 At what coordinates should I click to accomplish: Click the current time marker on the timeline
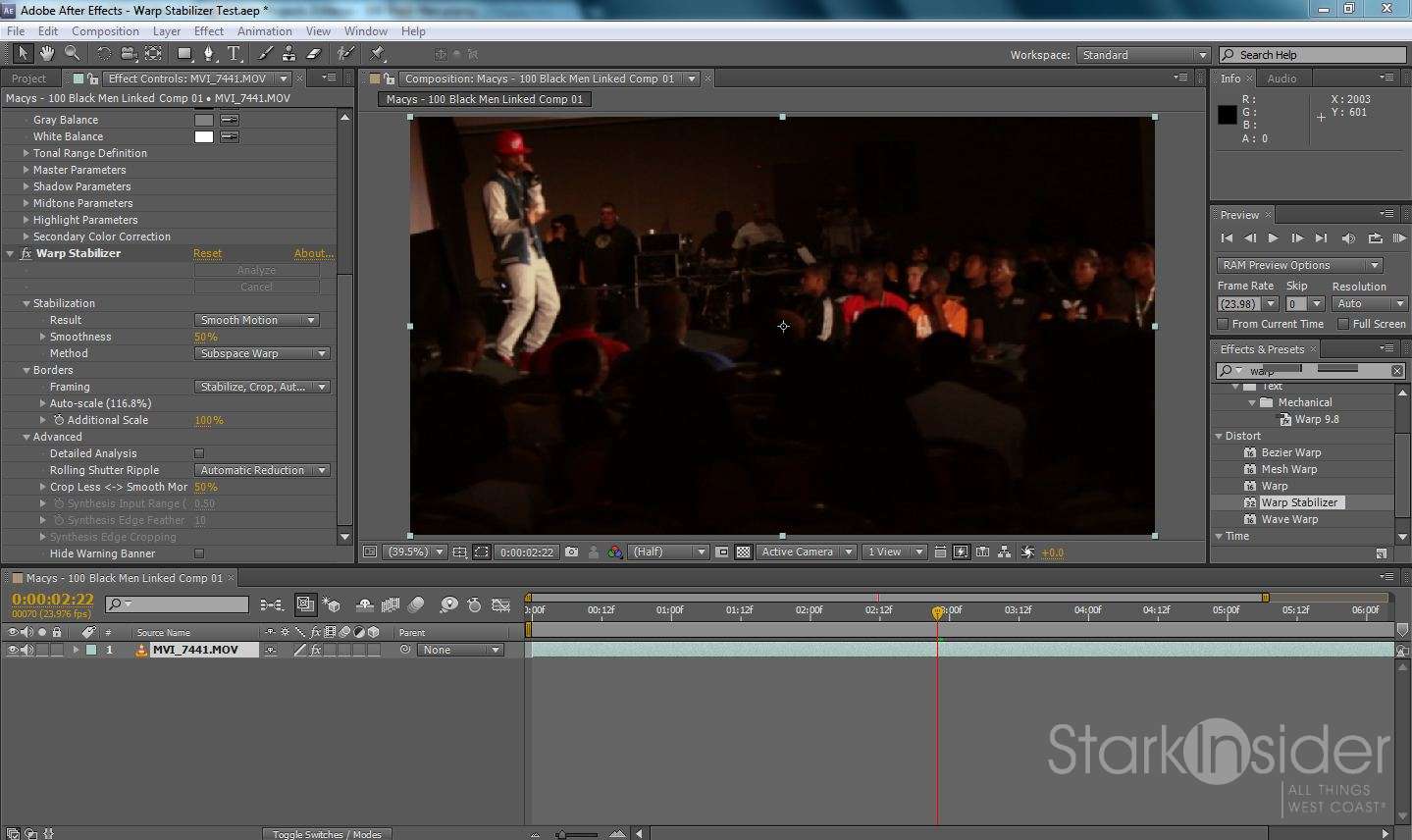coord(938,612)
